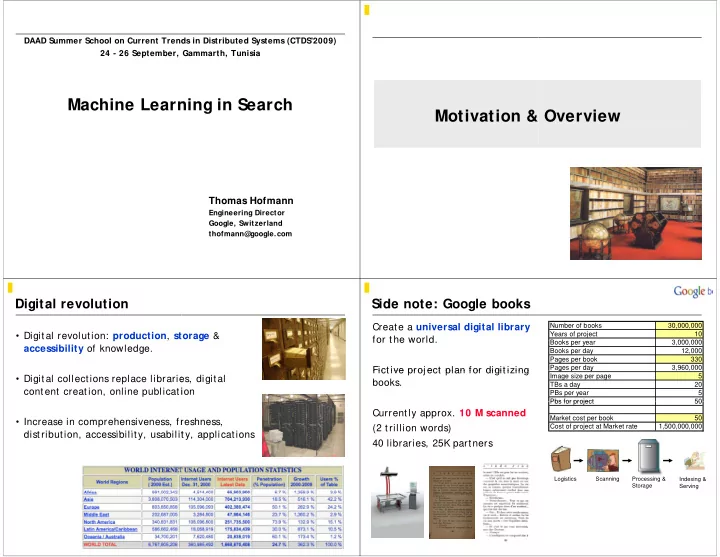Click the card catalog archive photo
Screen dimensions: 720x557
(304, 349)
